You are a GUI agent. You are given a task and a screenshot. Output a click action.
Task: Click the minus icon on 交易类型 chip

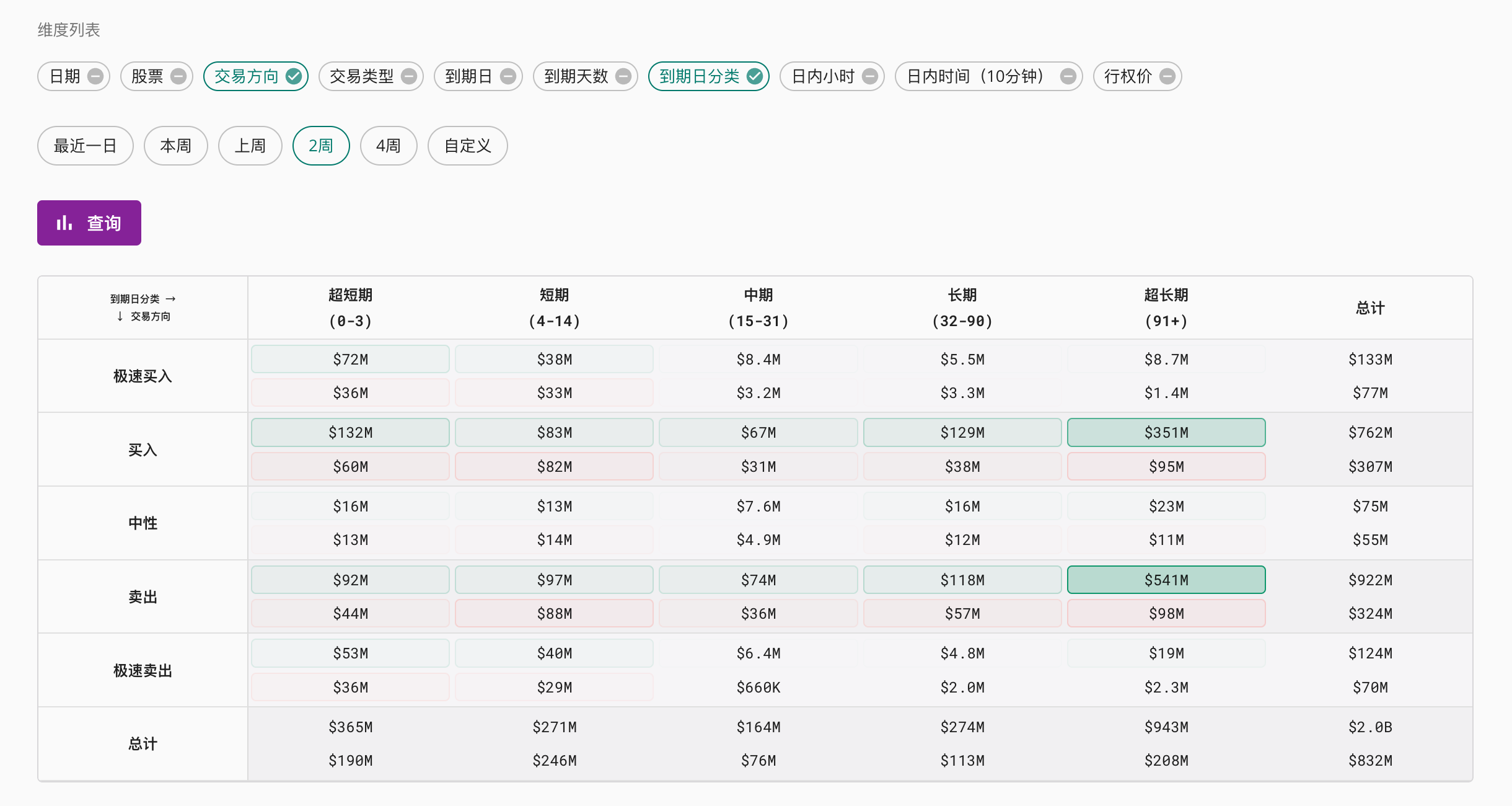(409, 76)
